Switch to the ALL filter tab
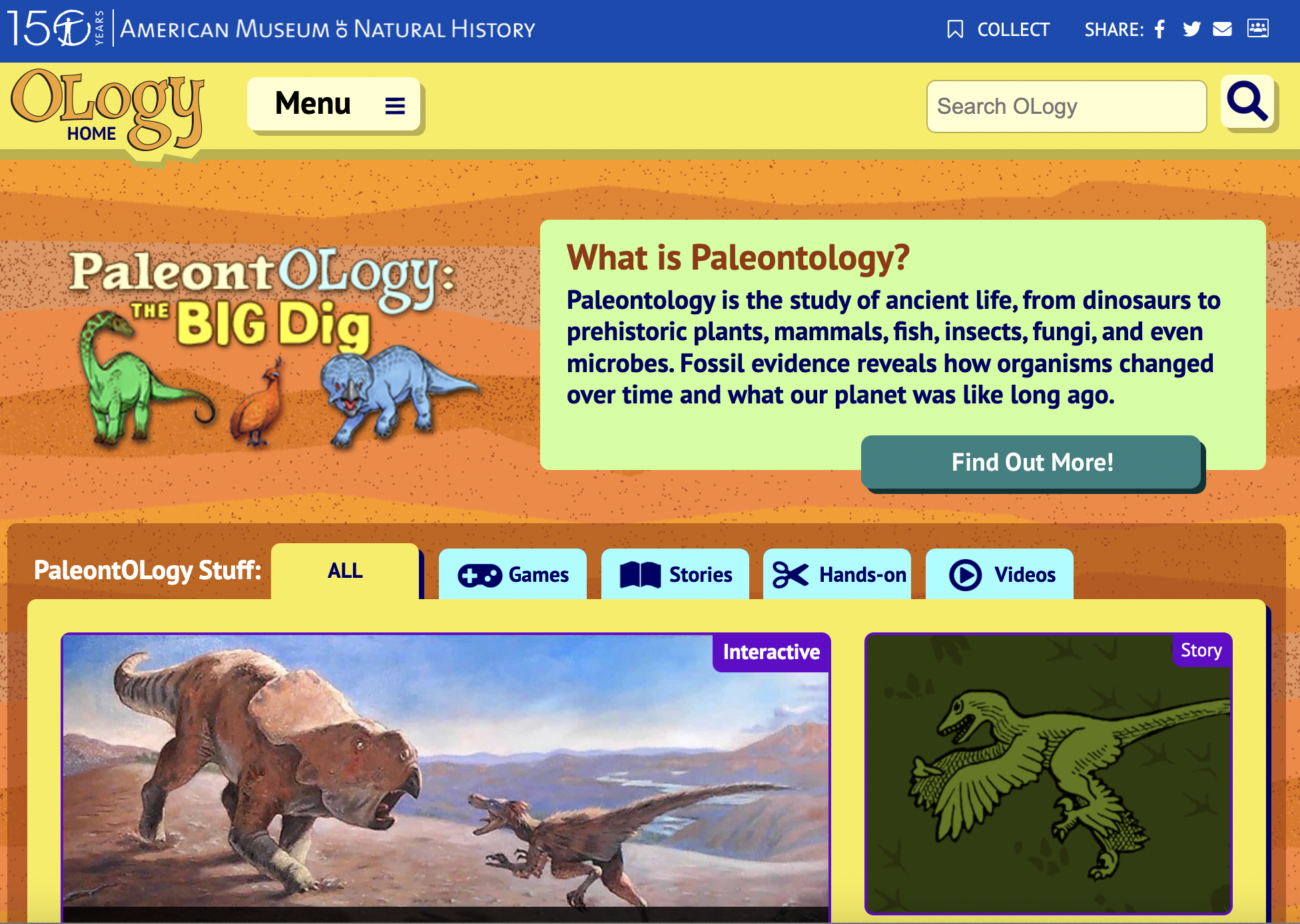This screenshot has width=1300, height=924. tap(345, 571)
